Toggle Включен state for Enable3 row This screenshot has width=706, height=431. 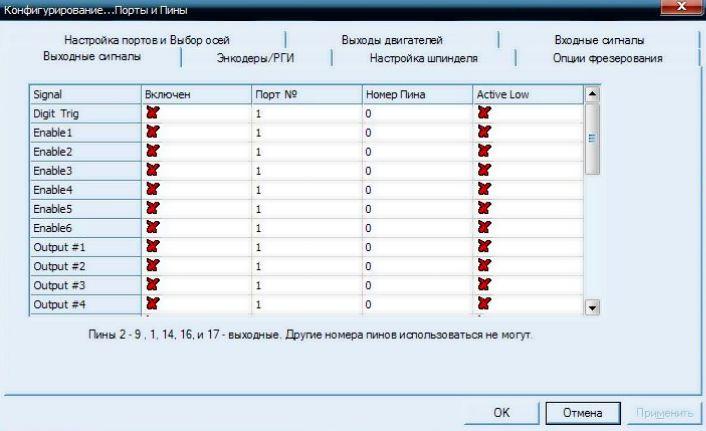click(x=154, y=170)
